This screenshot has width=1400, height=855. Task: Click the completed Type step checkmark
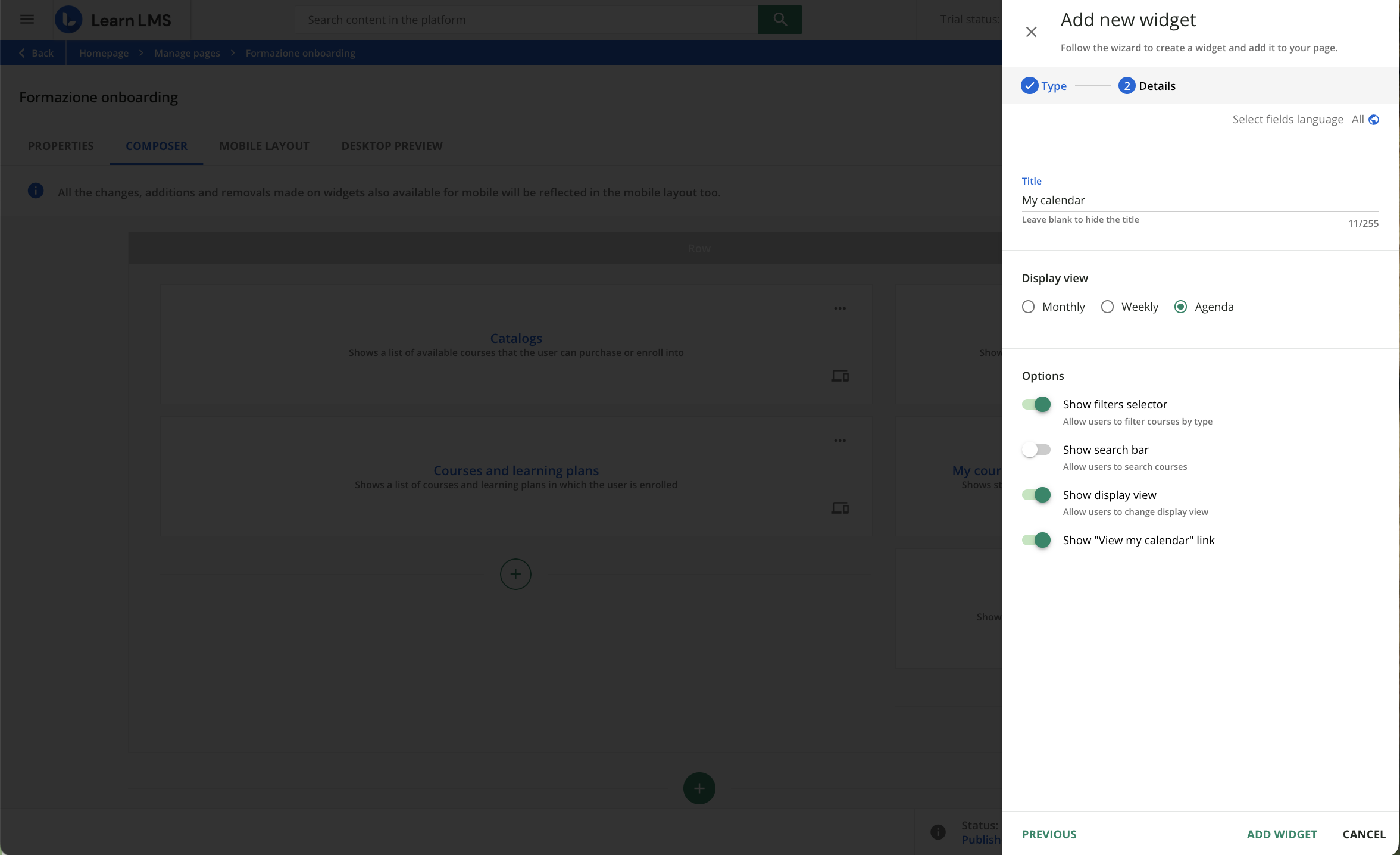pos(1029,86)
